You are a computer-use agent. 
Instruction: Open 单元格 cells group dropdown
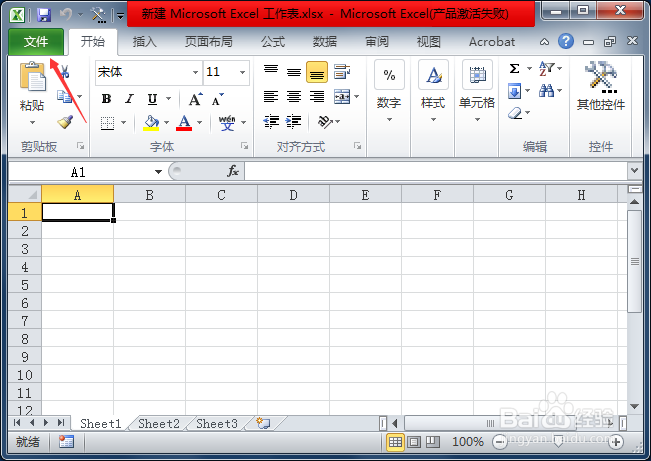(477, 120)
